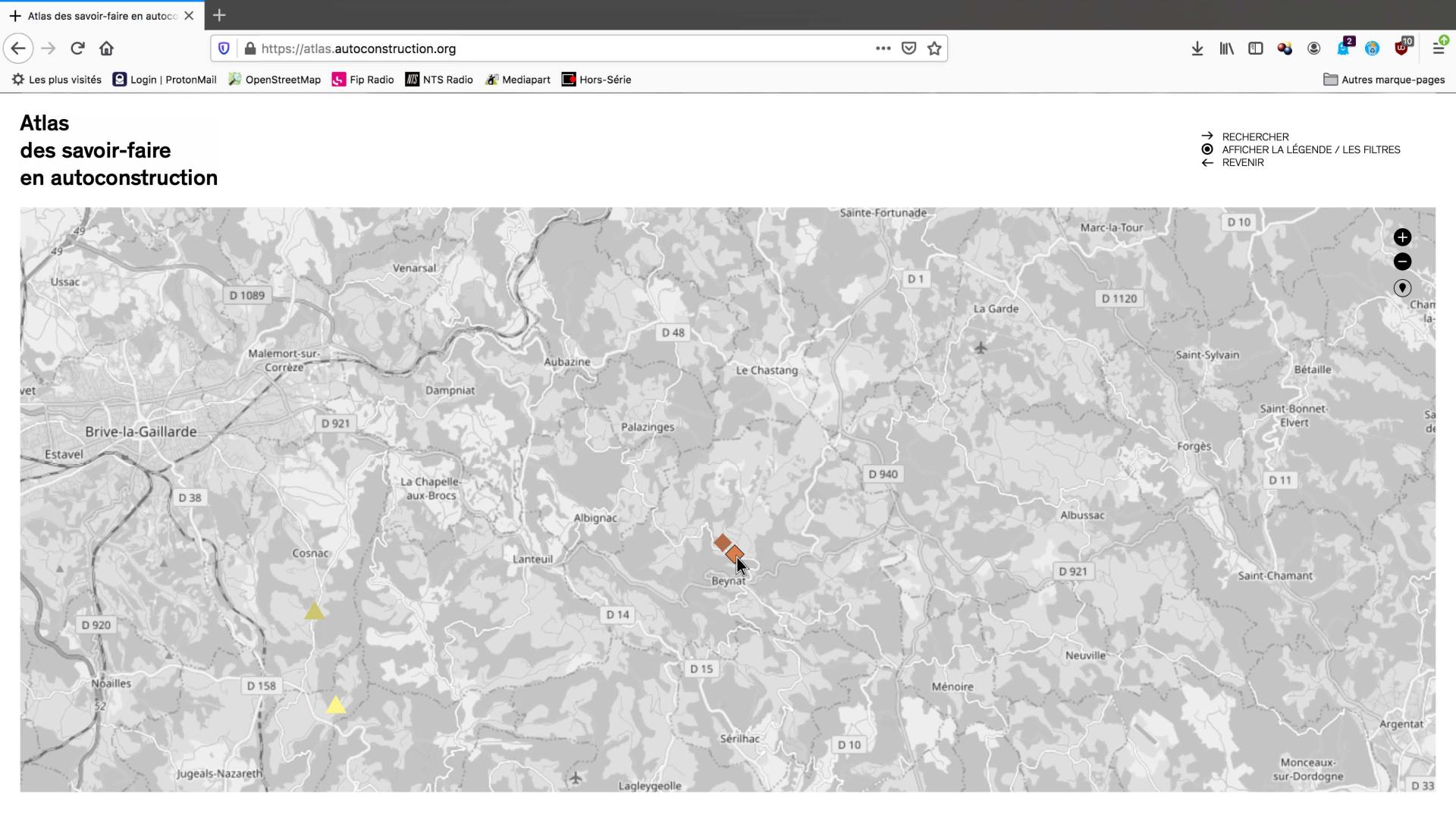
Task: Expand the Autres marque-pages folder
Action: [x=1384, y=80]
